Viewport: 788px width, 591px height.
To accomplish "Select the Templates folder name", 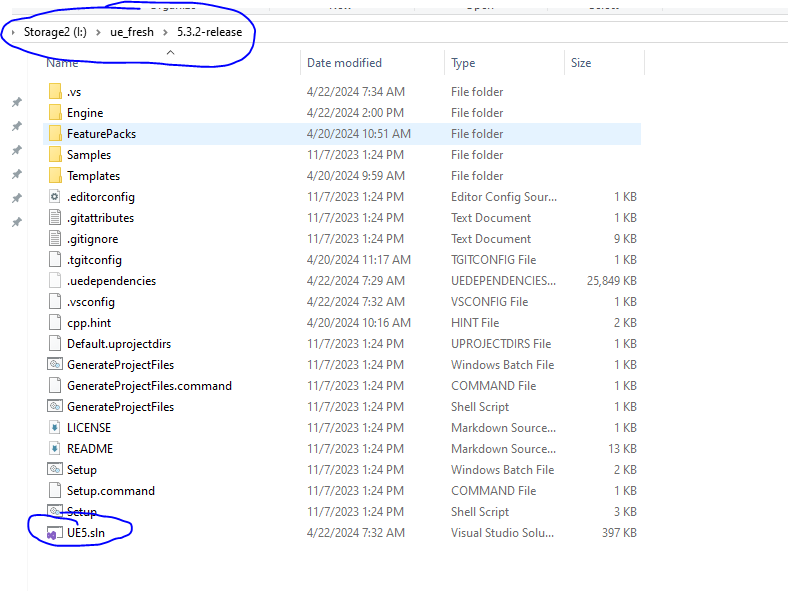I will click(93, 176).
